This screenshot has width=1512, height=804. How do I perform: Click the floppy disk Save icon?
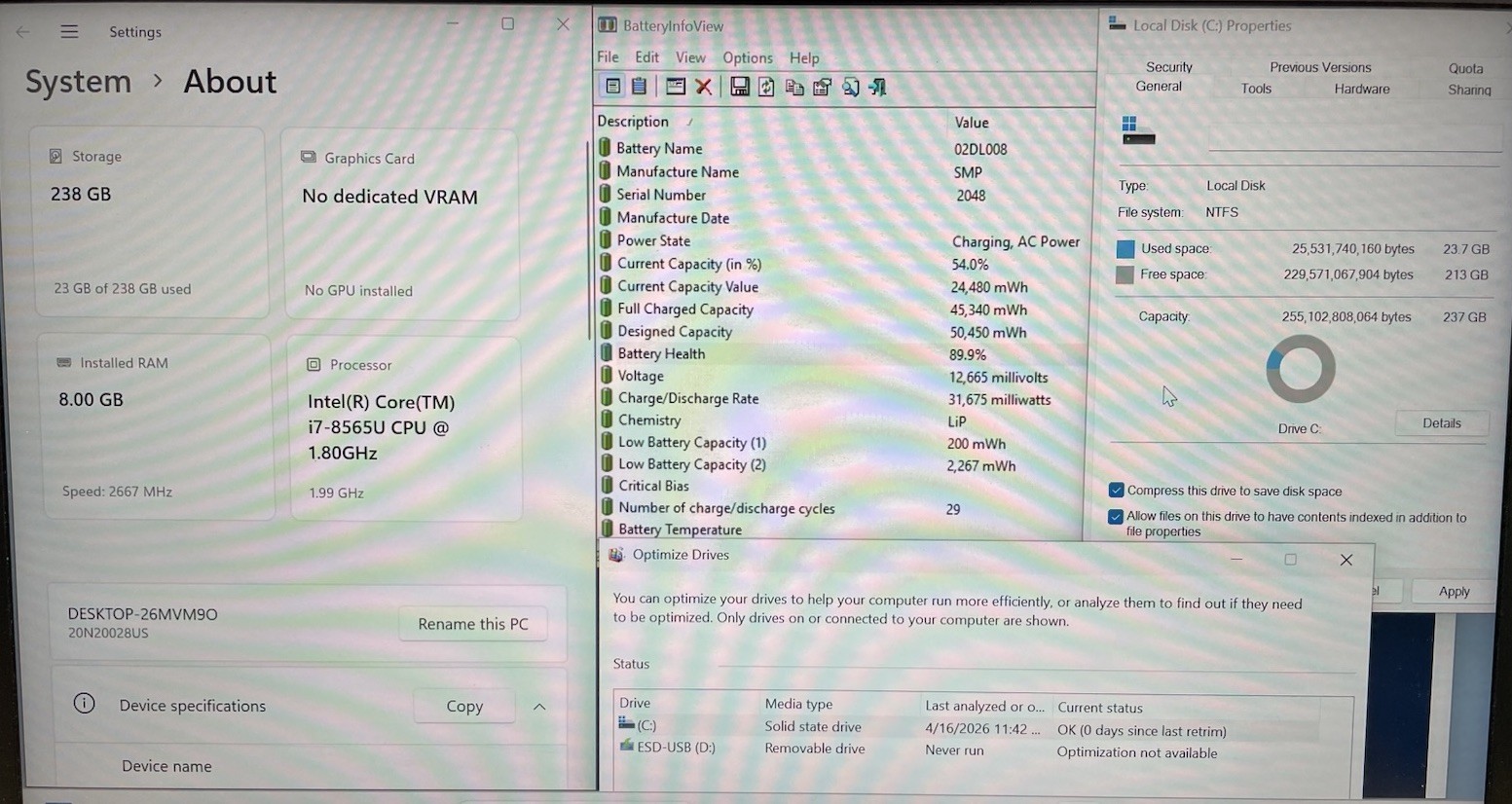pos(740,87)
